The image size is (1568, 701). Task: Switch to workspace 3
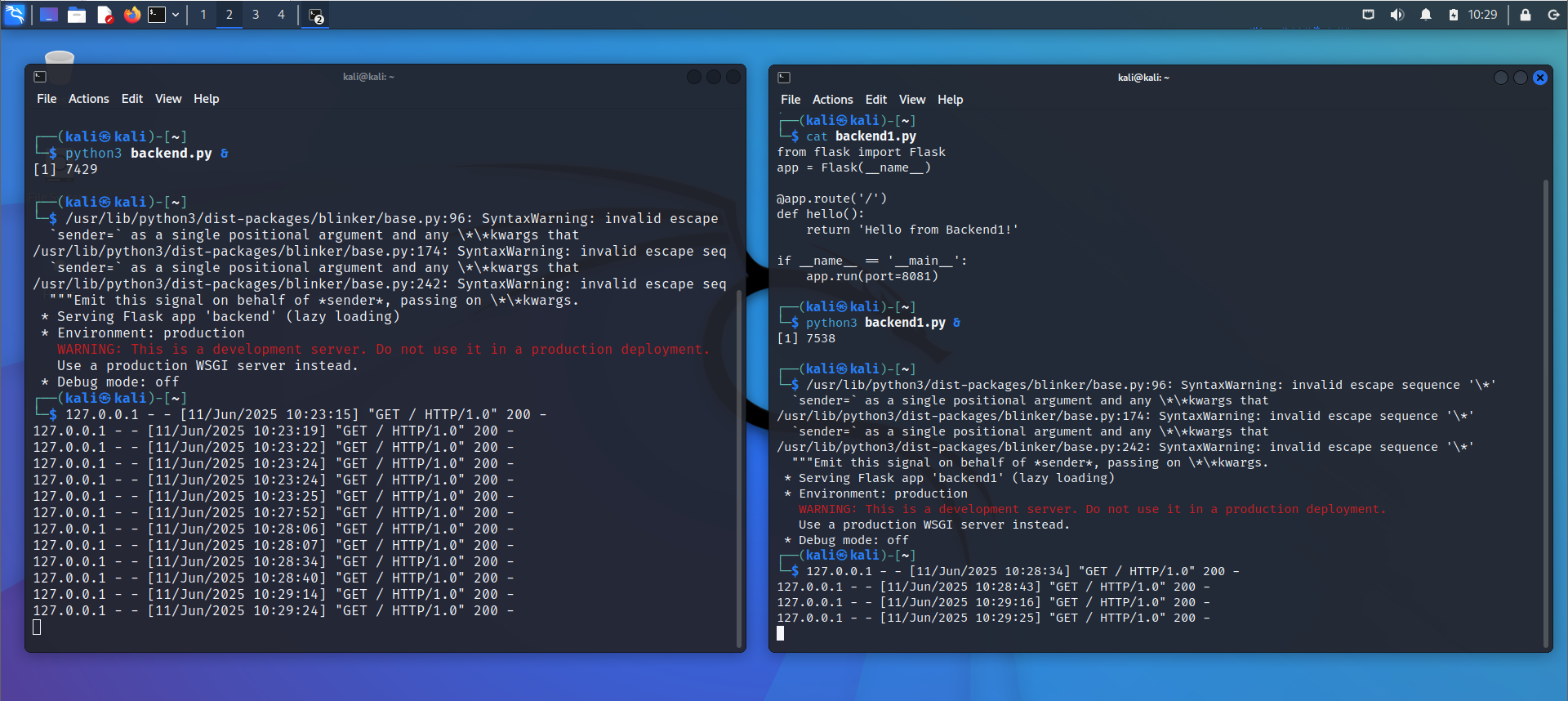[256, 15]
